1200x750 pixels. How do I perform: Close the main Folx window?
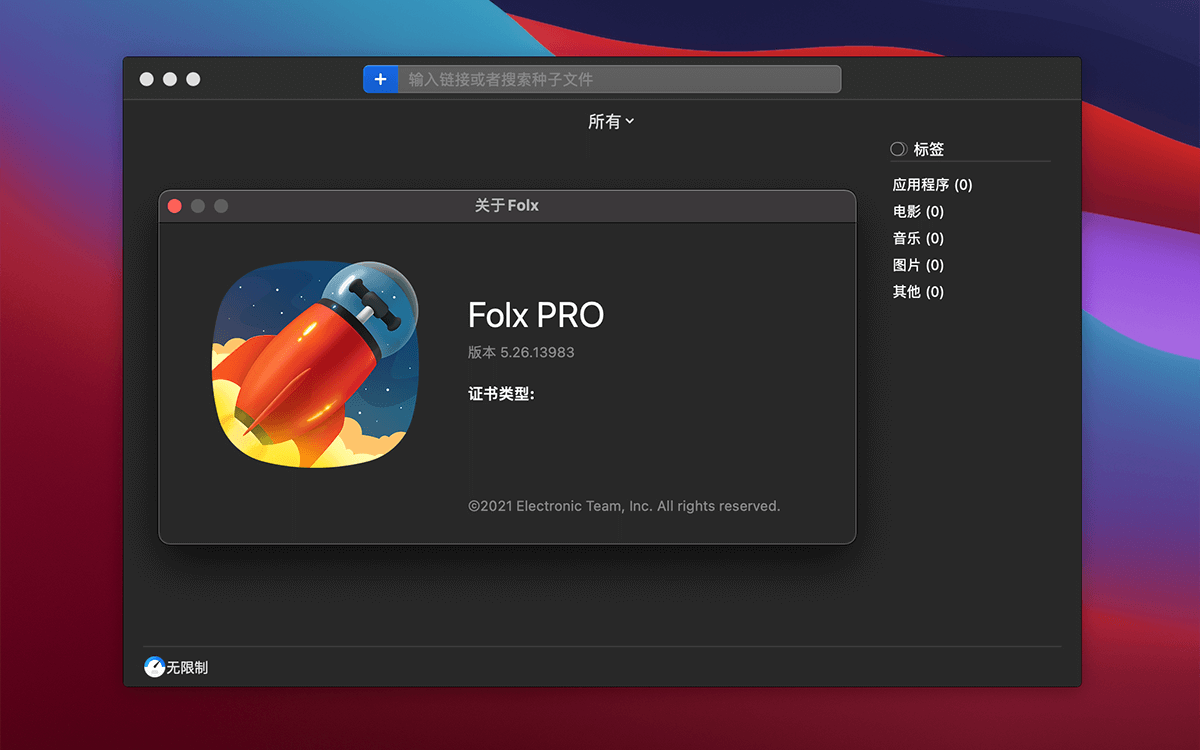pyautogui.click(x=147, y=79)
